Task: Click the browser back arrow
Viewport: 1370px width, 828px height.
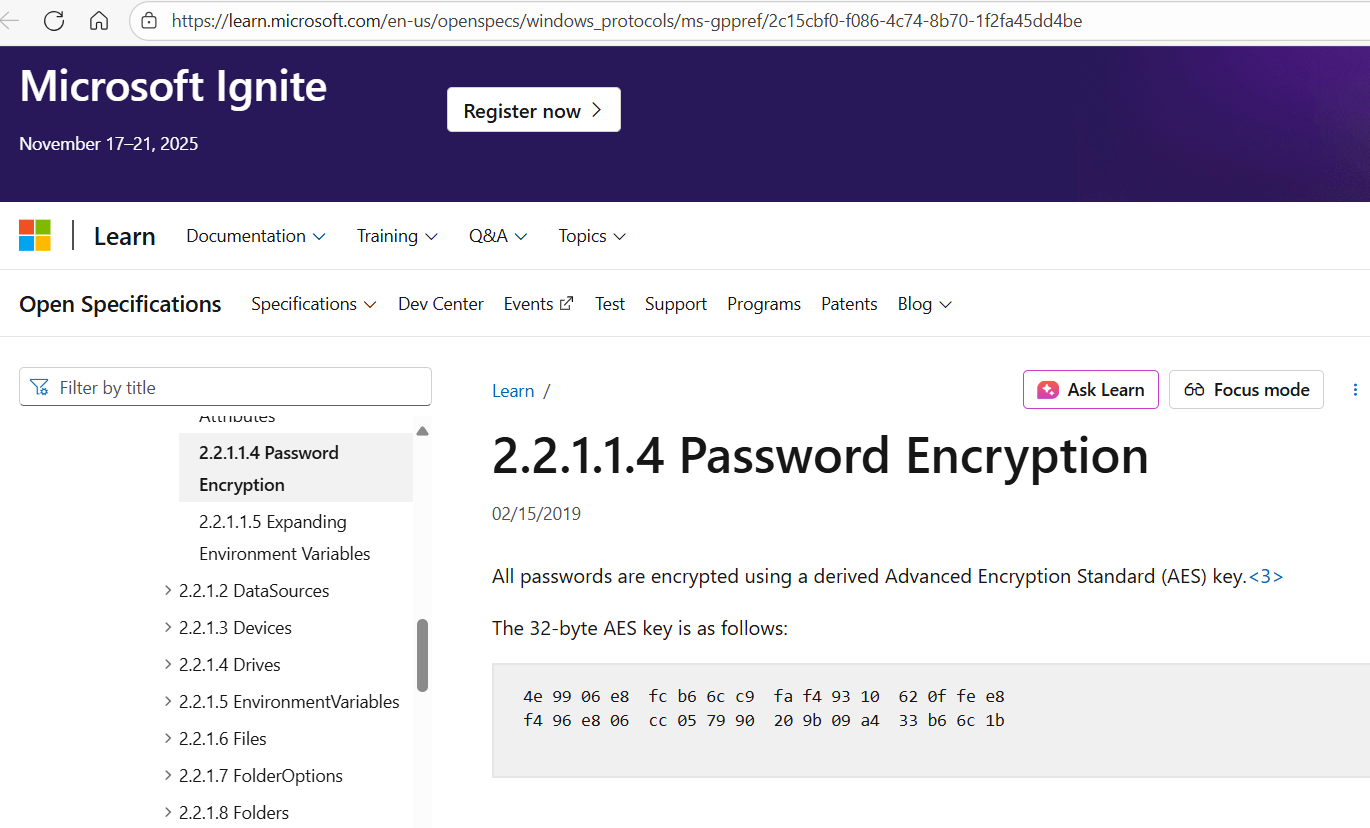Action: (10, 21)
